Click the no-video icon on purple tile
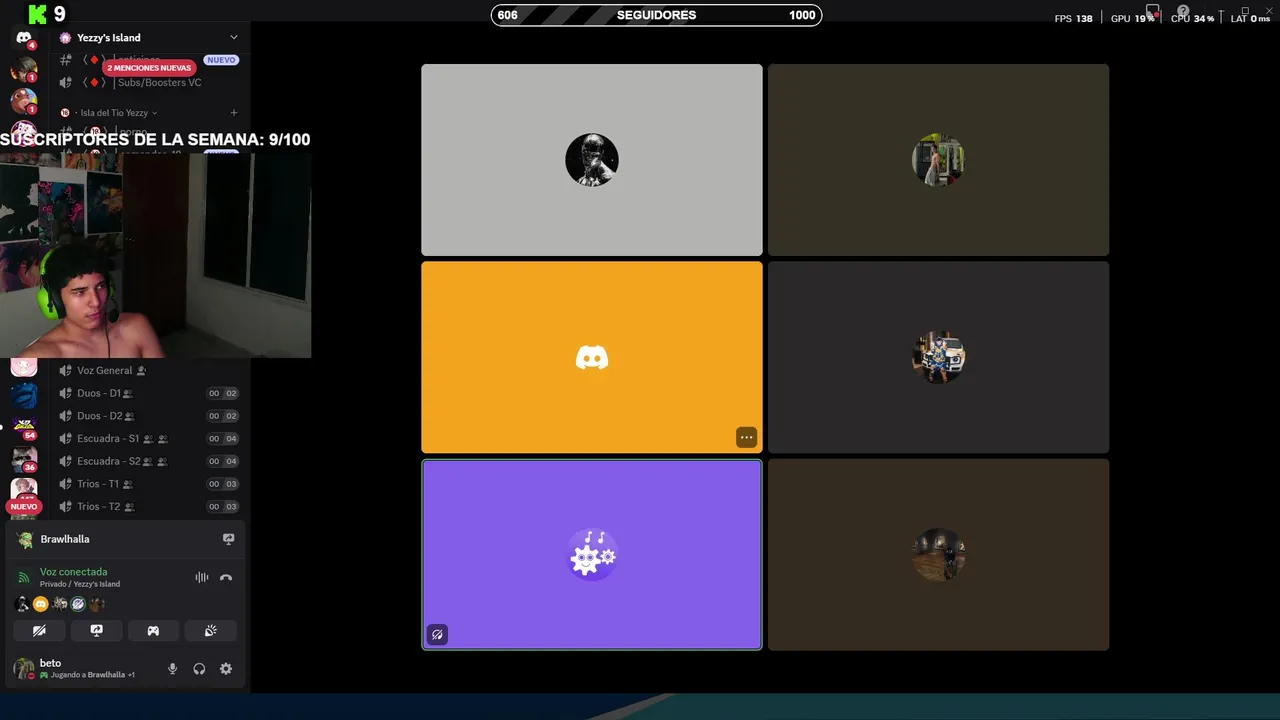This screenshot has width=1280, height=720. pos(437,634)
